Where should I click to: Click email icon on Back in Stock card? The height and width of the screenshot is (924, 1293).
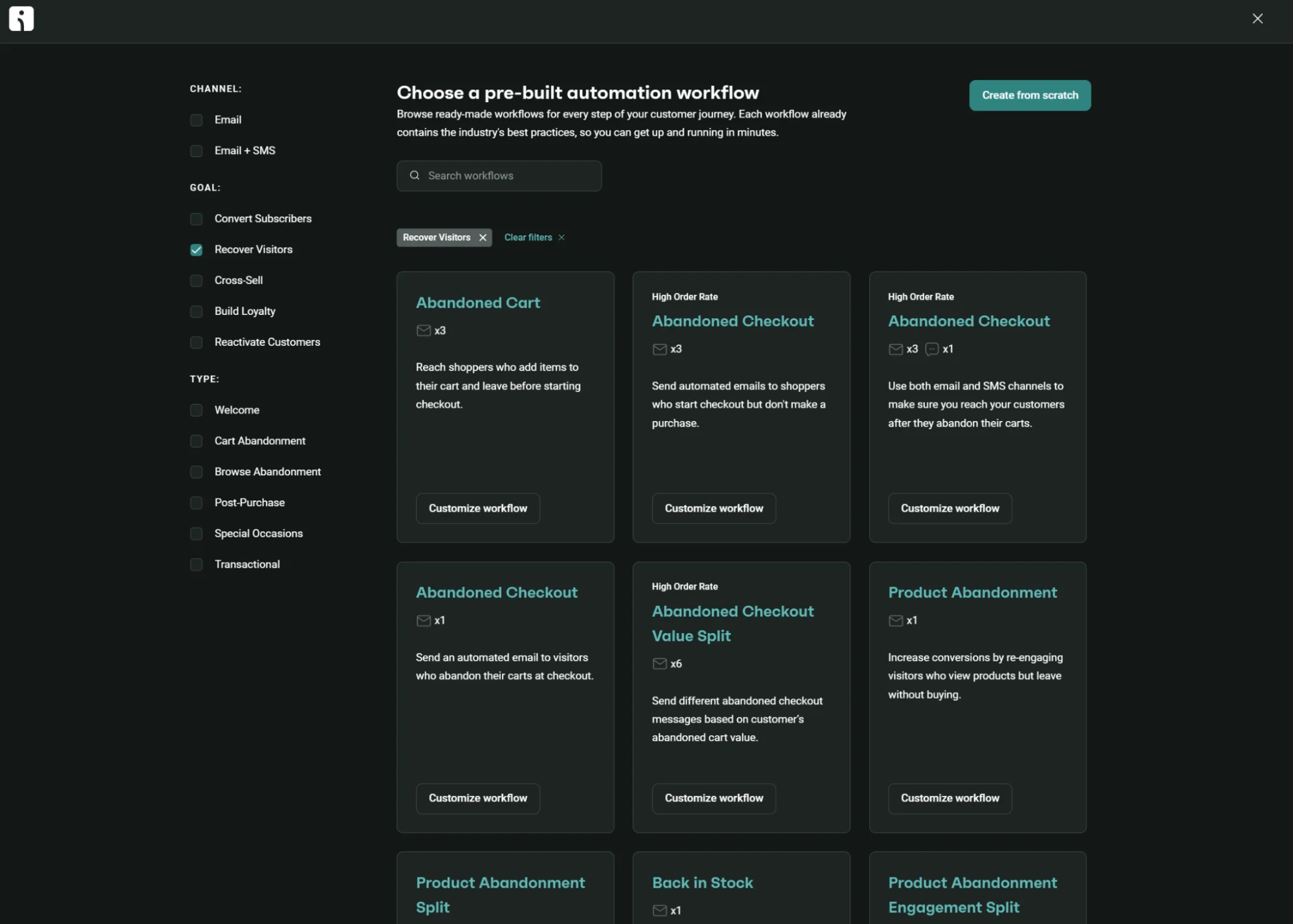point(660,910)
